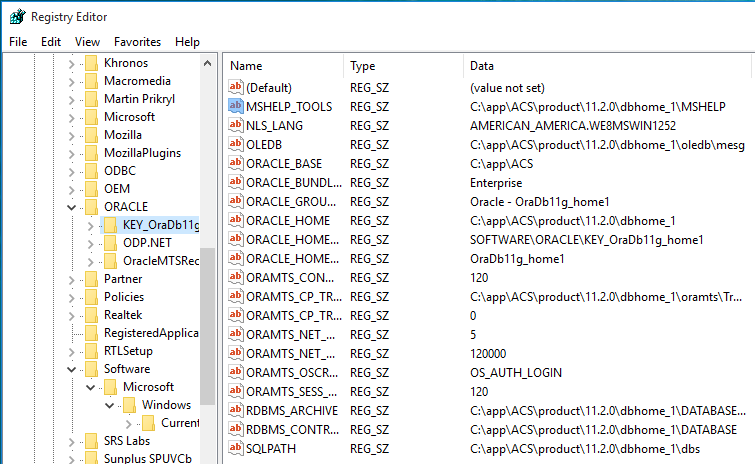Collapse the Software key
This screenshot has height=464, width=755.
[x=71, y=370]
